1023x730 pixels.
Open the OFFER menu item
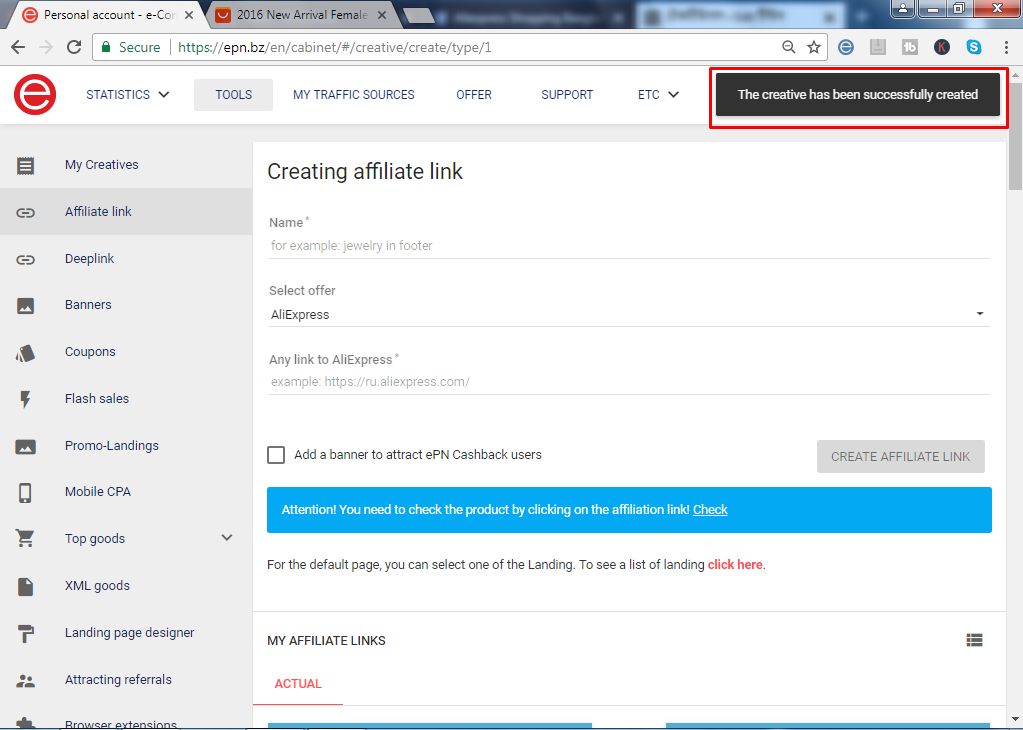474,95
